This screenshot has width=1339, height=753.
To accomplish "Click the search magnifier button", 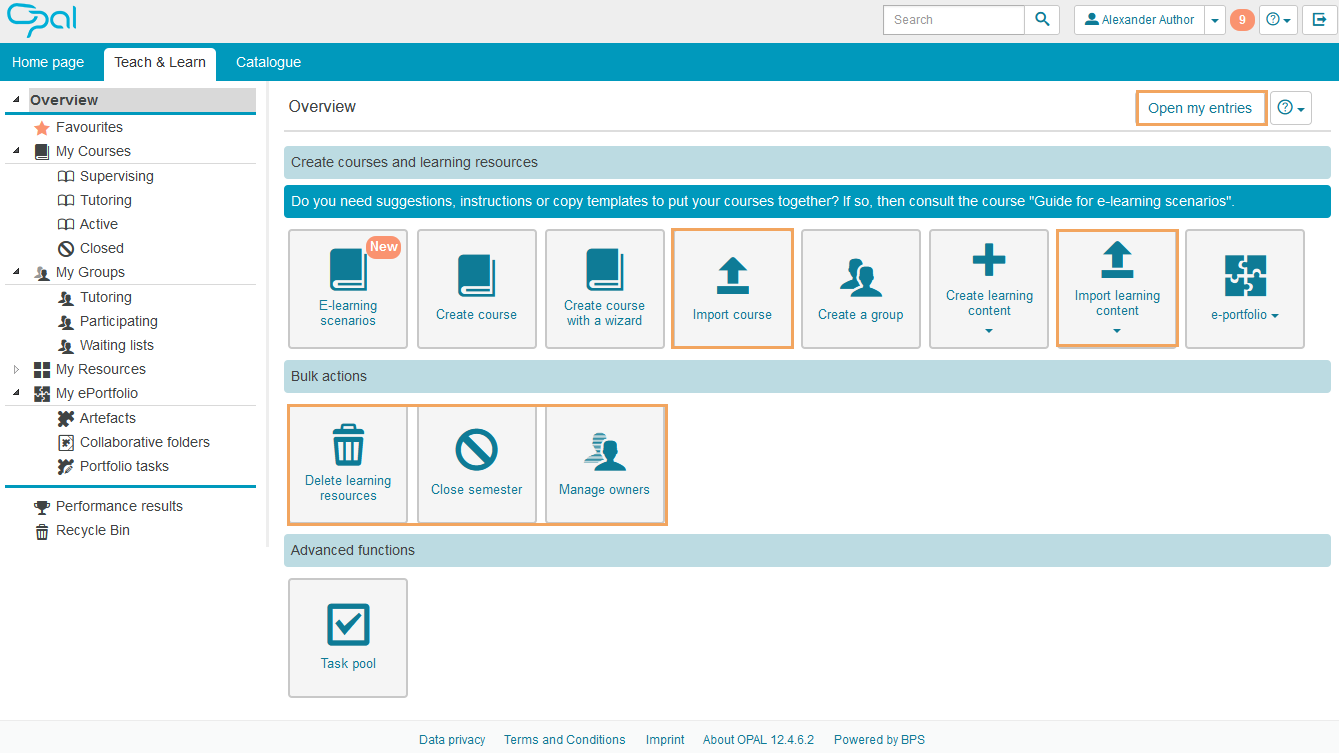I will [1042, 20].
